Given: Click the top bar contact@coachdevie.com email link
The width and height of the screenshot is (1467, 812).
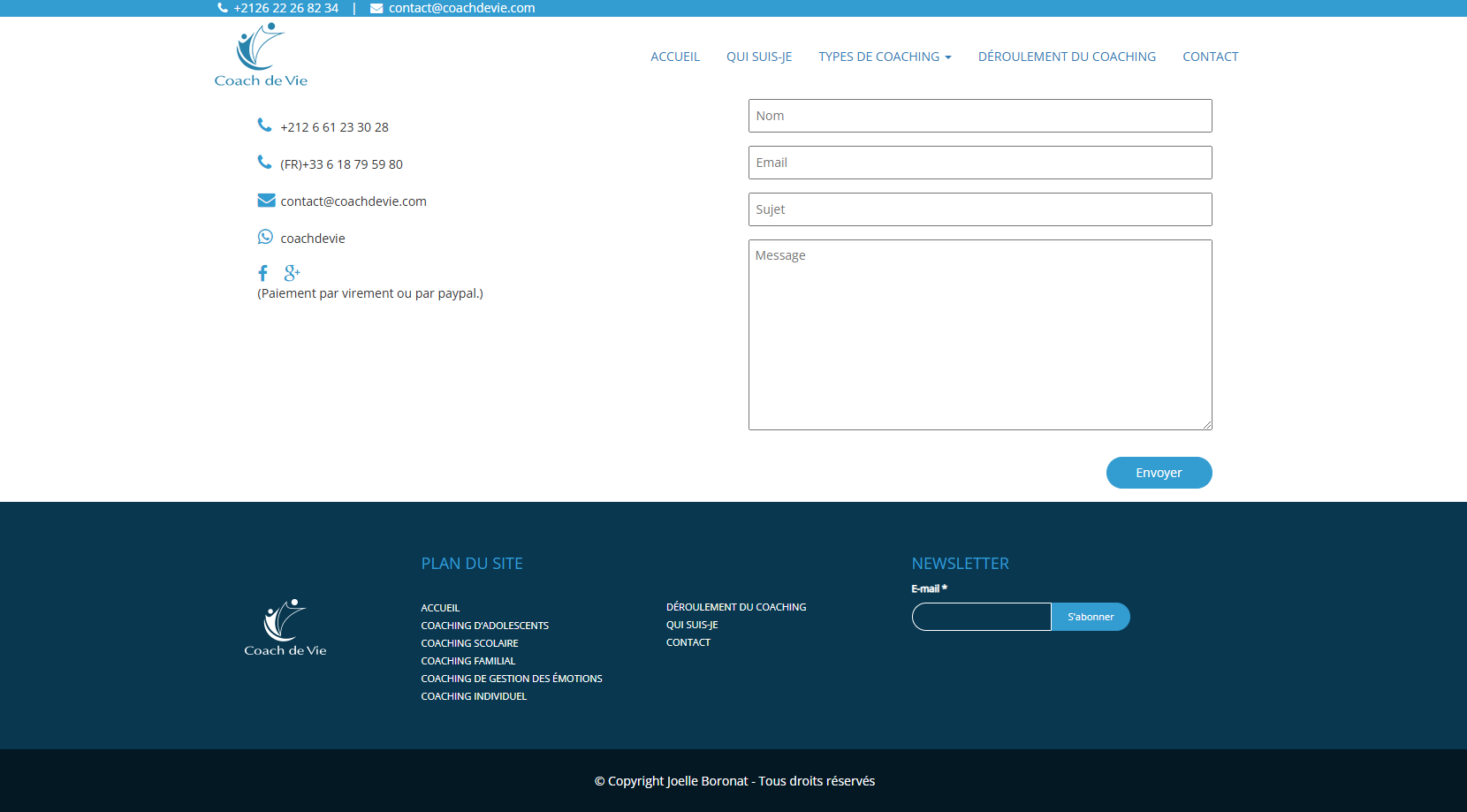Looking at the screenshot, I should point(461,8).
